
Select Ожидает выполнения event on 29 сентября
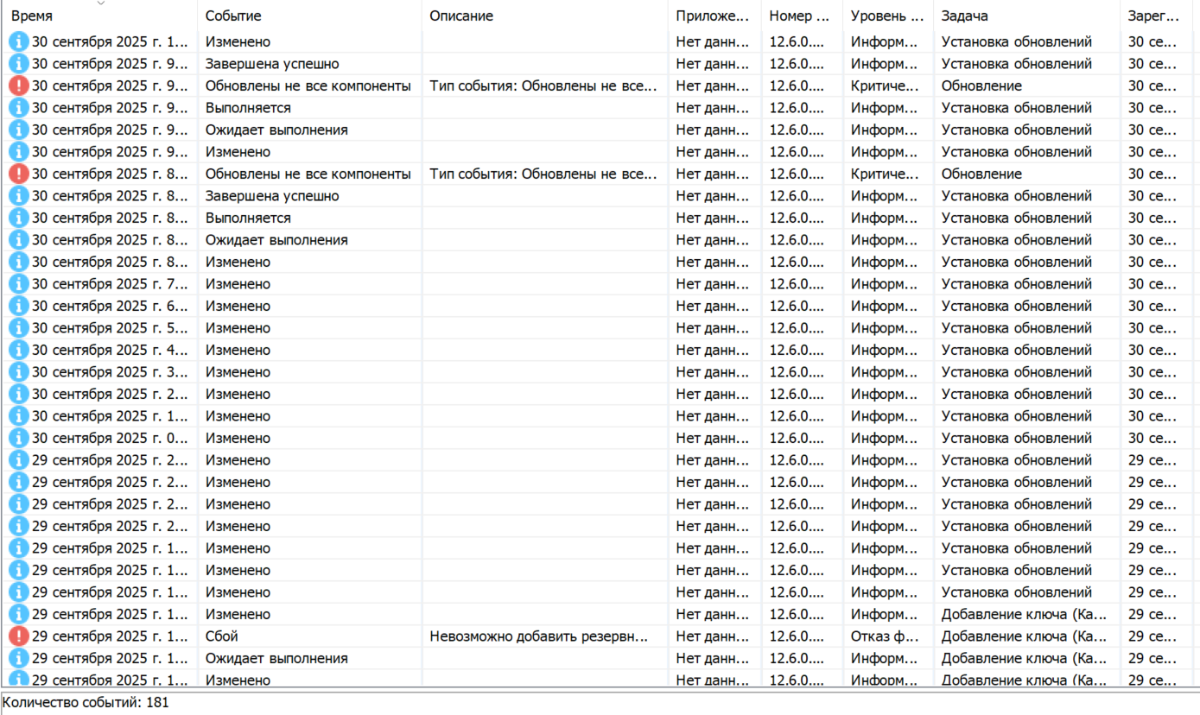point(276,658)
